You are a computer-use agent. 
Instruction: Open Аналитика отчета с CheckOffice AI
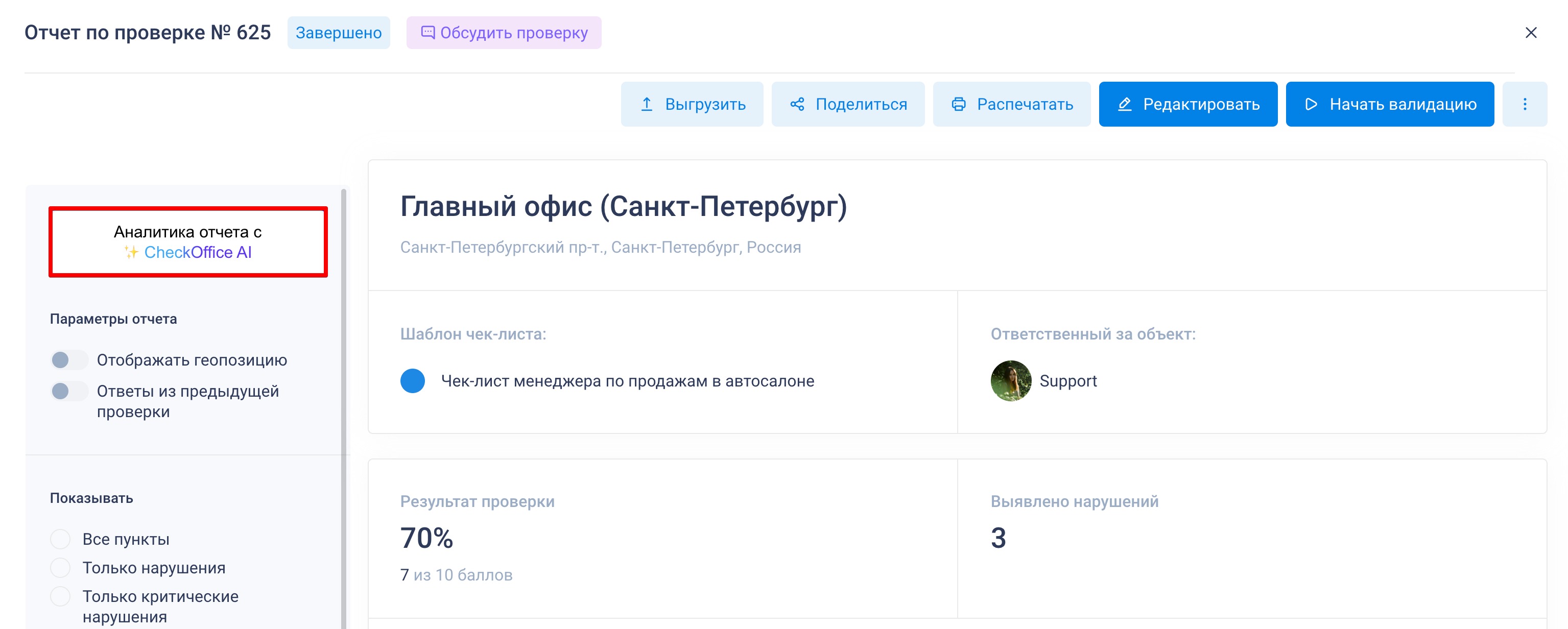188,241
